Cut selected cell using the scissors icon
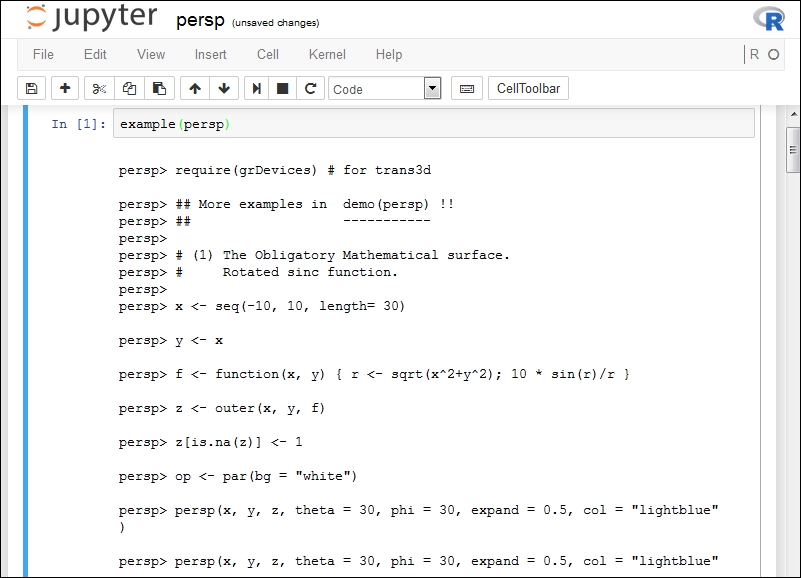The height and width of the screenshot is (578, 801). pyautogui.click(x=99, y=88)
